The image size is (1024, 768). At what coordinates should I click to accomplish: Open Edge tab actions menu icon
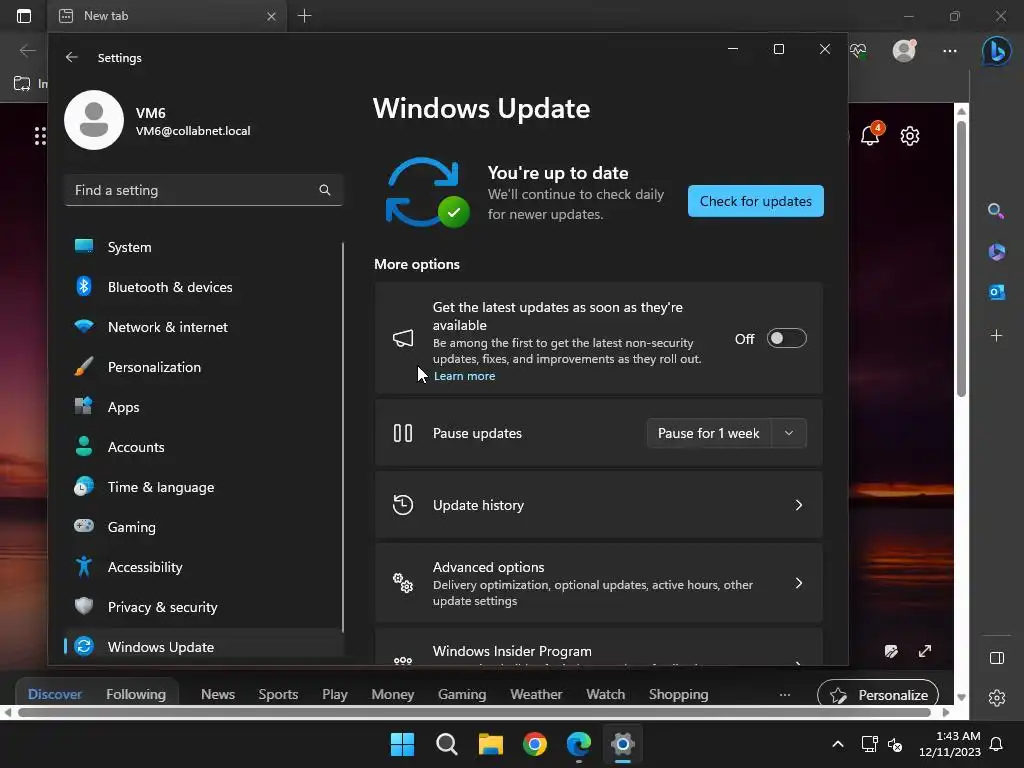point(24,16)
